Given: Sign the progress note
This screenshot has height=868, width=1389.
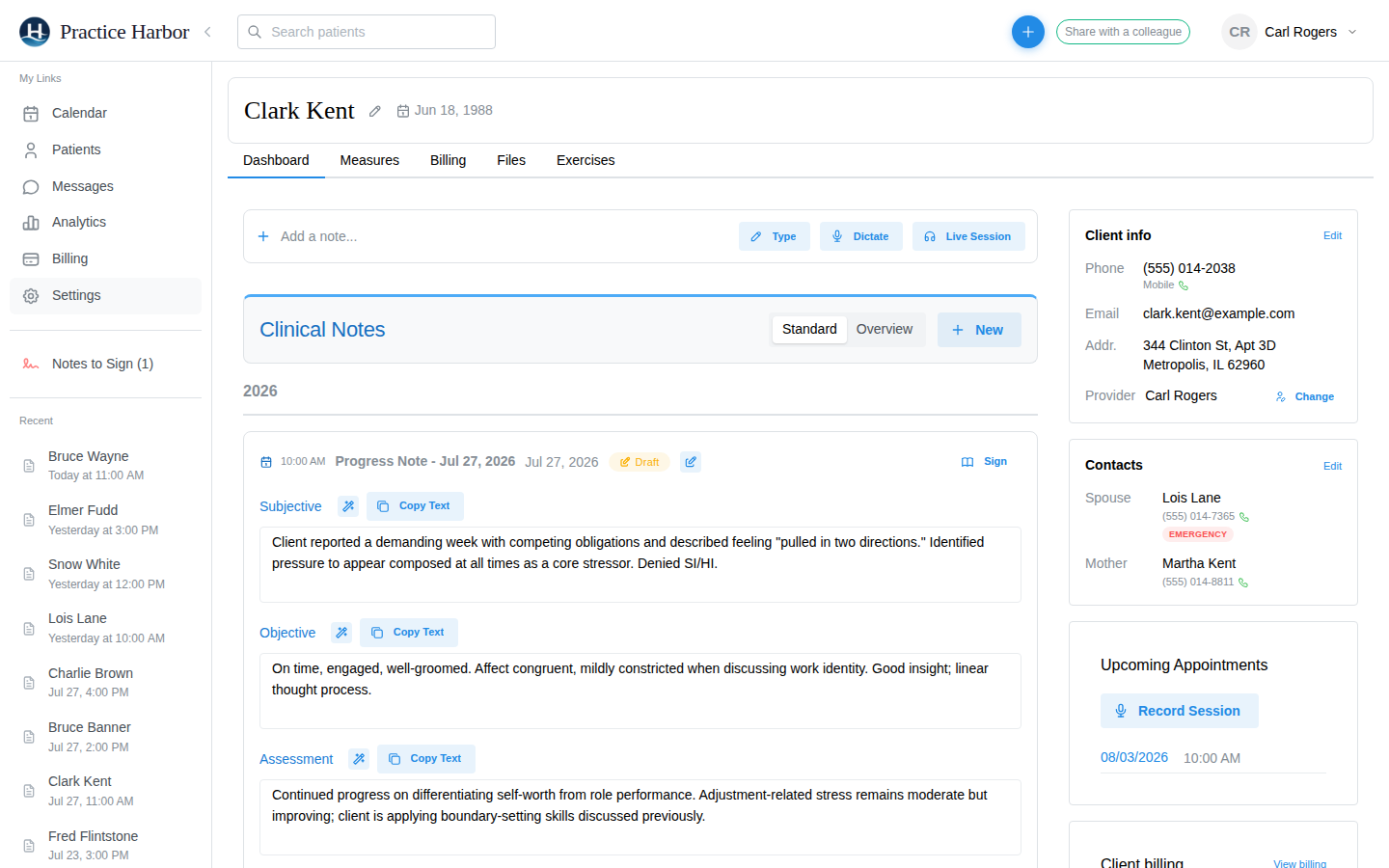Looking at the screenshot, I should 985,462.
